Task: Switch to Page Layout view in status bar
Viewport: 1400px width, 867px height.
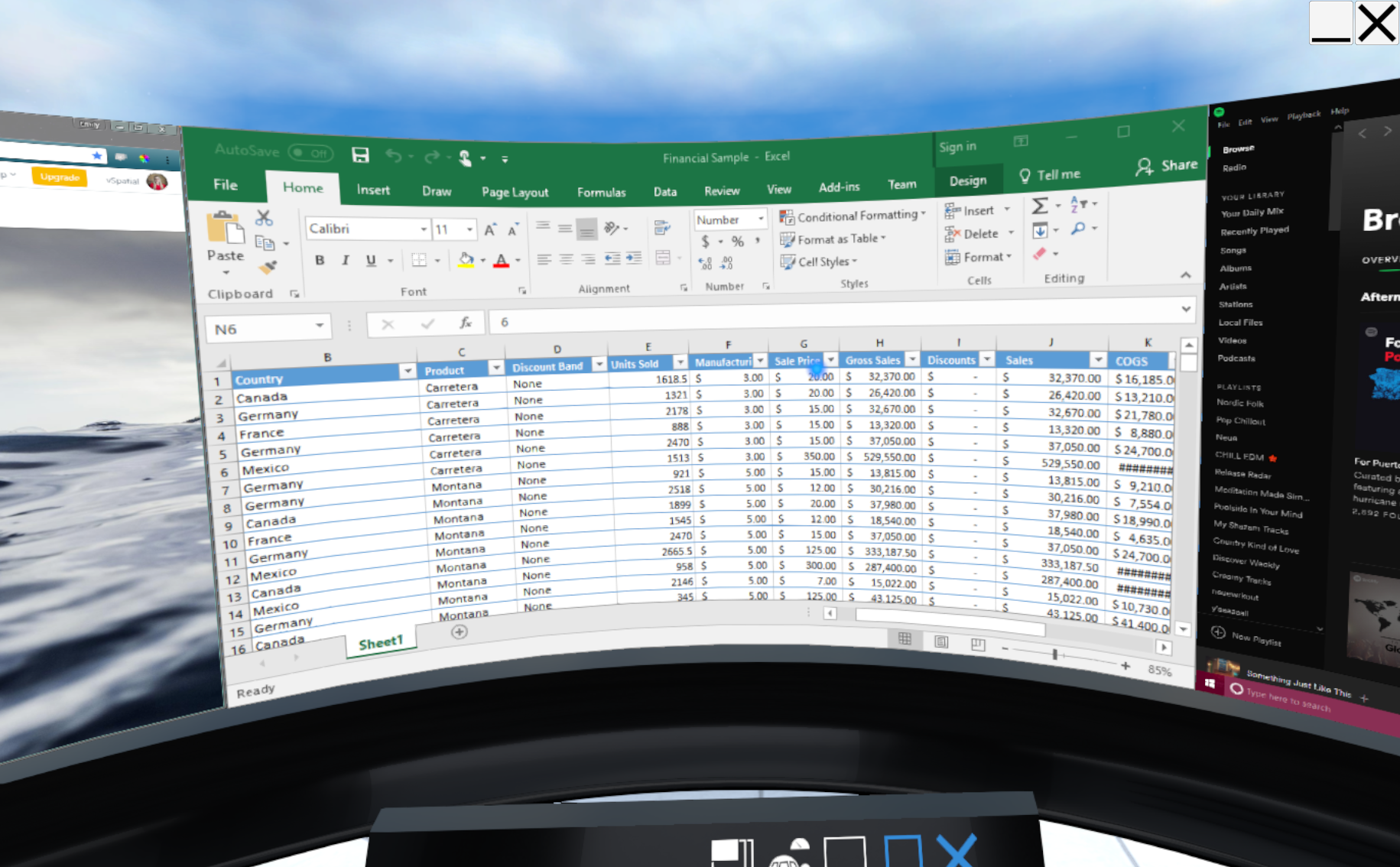Action: coord(941,641)
